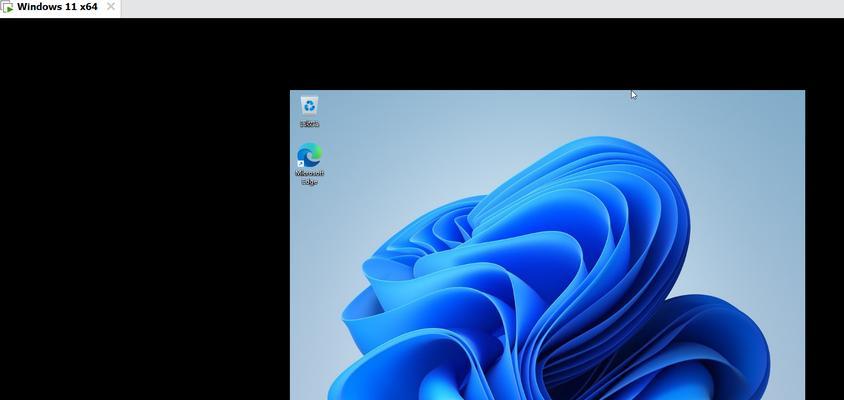Close the Windows 11 x64 tab

[x=111, y=7]
